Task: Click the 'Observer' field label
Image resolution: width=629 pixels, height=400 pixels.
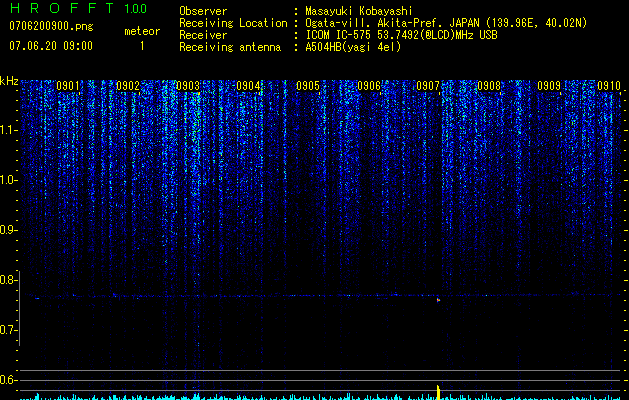Action: click(x=203, y=11)
